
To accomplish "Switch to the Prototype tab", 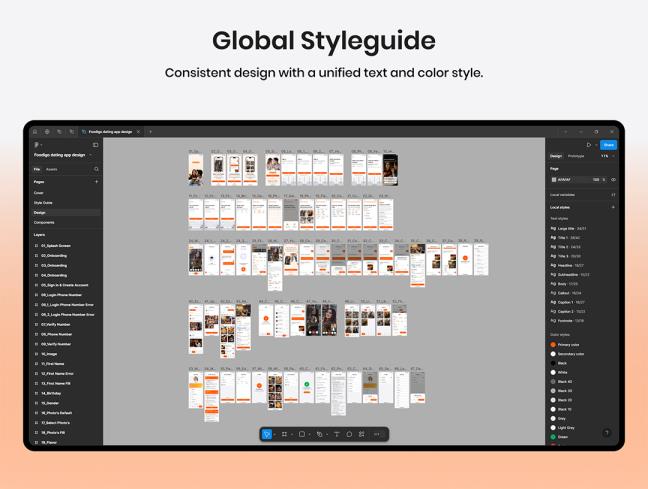I will click(576, 156).
